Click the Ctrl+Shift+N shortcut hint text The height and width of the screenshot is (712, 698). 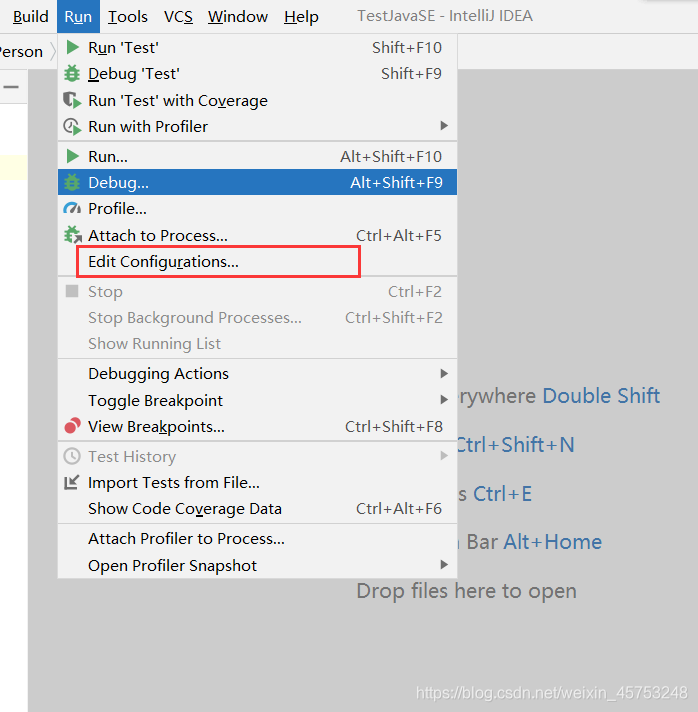point(516,445)
